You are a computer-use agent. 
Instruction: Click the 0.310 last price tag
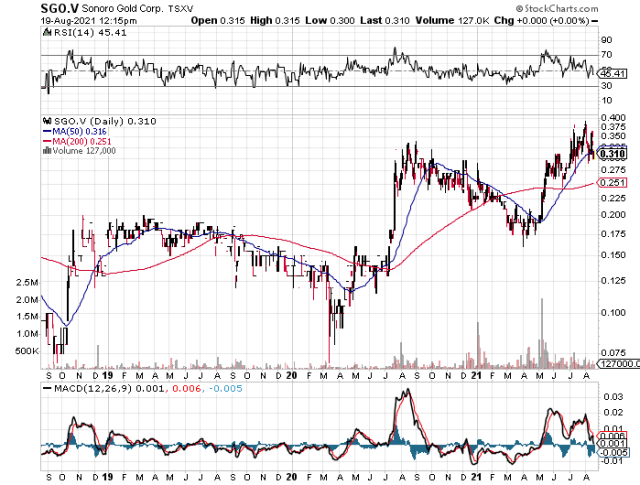[x=613, y=154]
